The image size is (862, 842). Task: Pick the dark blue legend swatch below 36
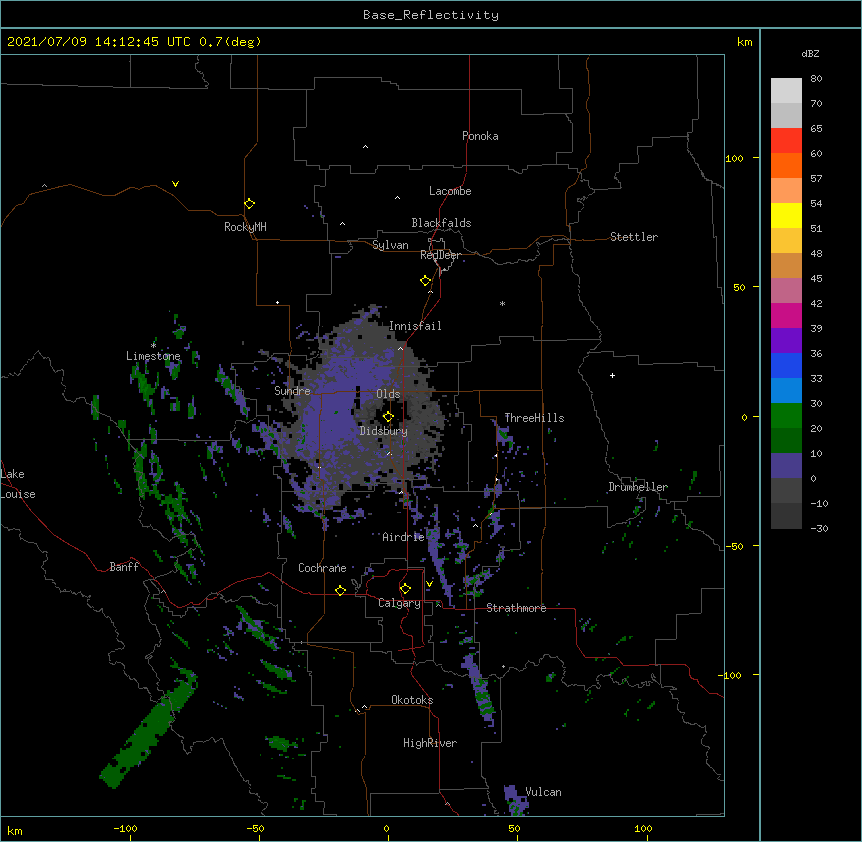click(x=786, y=365)
